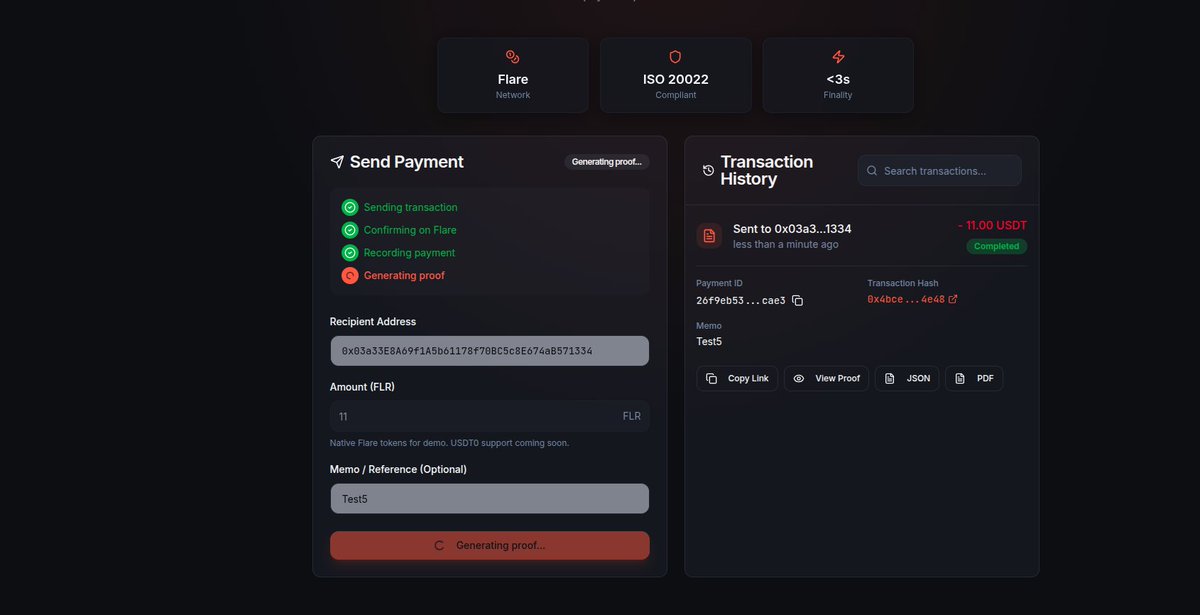Click the Amount (FLR) input field
1200x615 pixels.
(490, 416)
